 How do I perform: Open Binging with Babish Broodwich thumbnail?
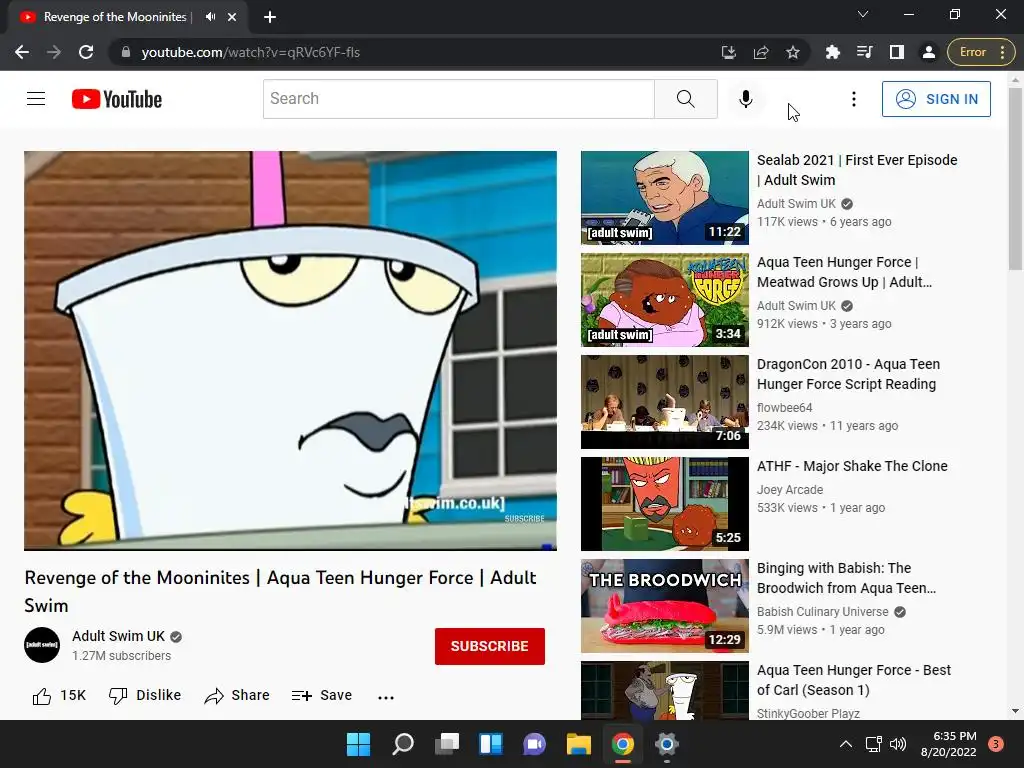point(665,605)
